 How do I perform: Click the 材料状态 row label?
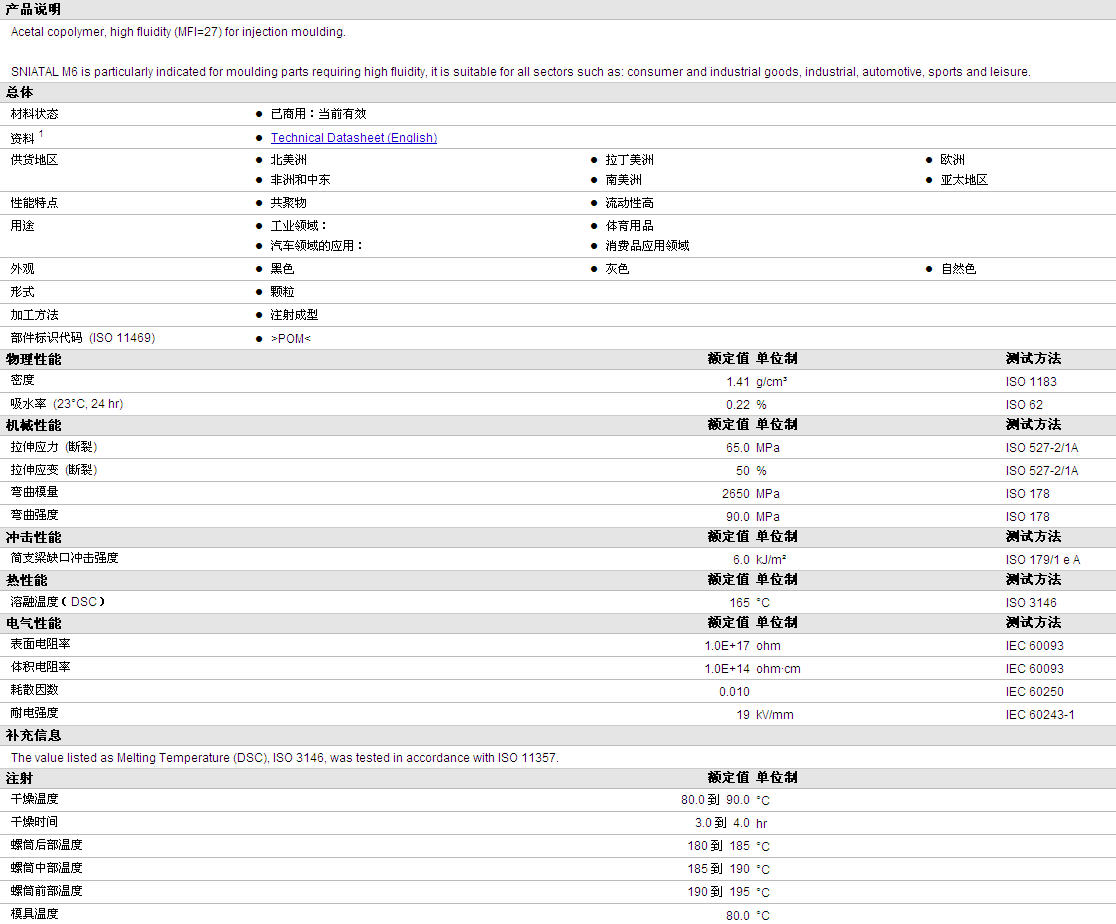pyautogui.click(x=34, y=114)
